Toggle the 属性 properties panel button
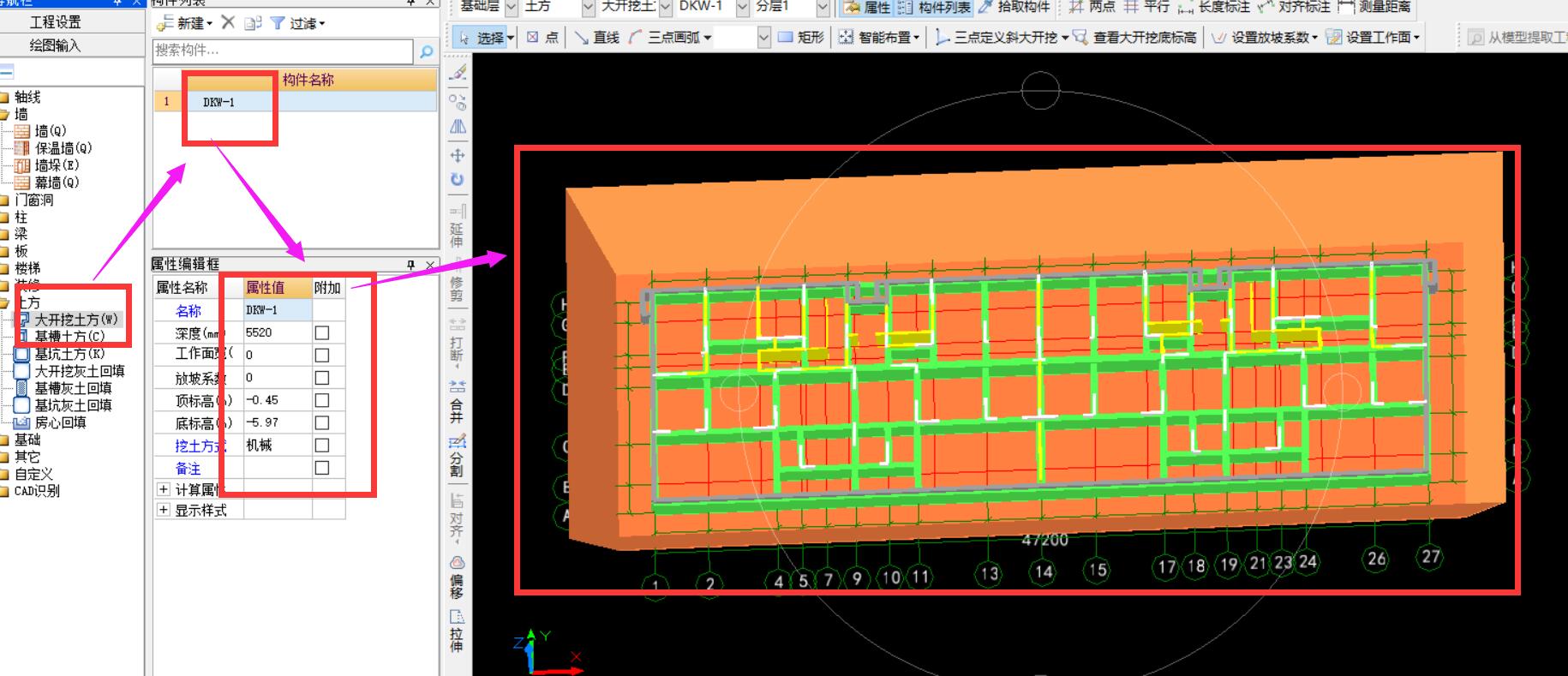The height and width of the screenshot is (676, 1568). 867,7
